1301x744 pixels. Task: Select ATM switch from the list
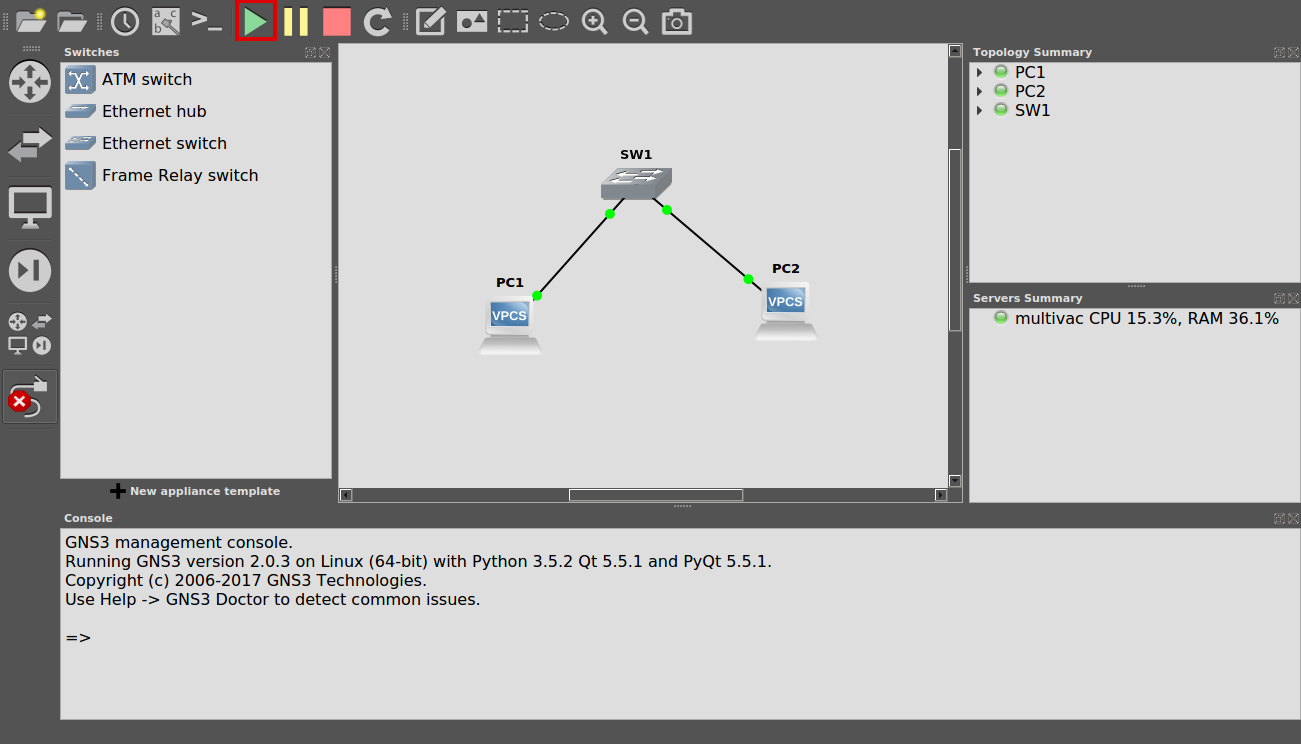(196, 80)
